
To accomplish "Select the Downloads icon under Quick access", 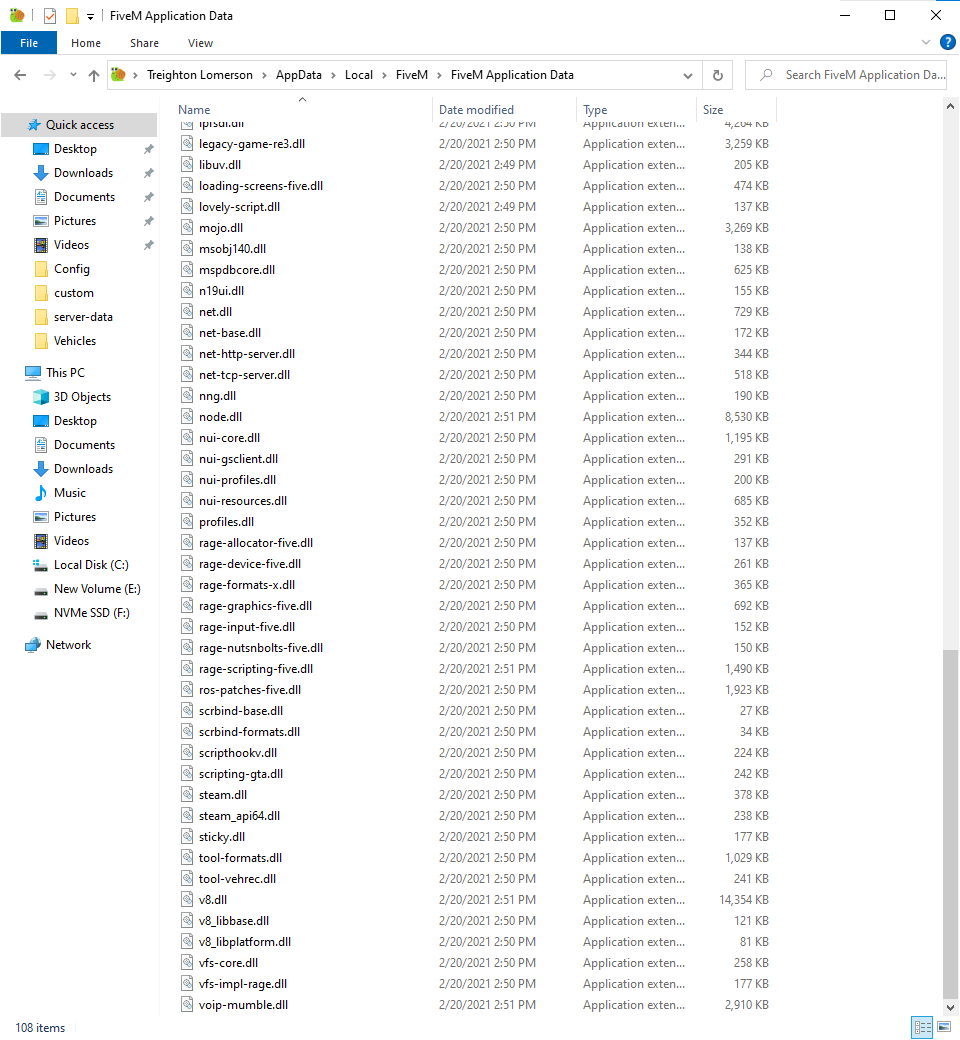I will (x=40, y=173).
